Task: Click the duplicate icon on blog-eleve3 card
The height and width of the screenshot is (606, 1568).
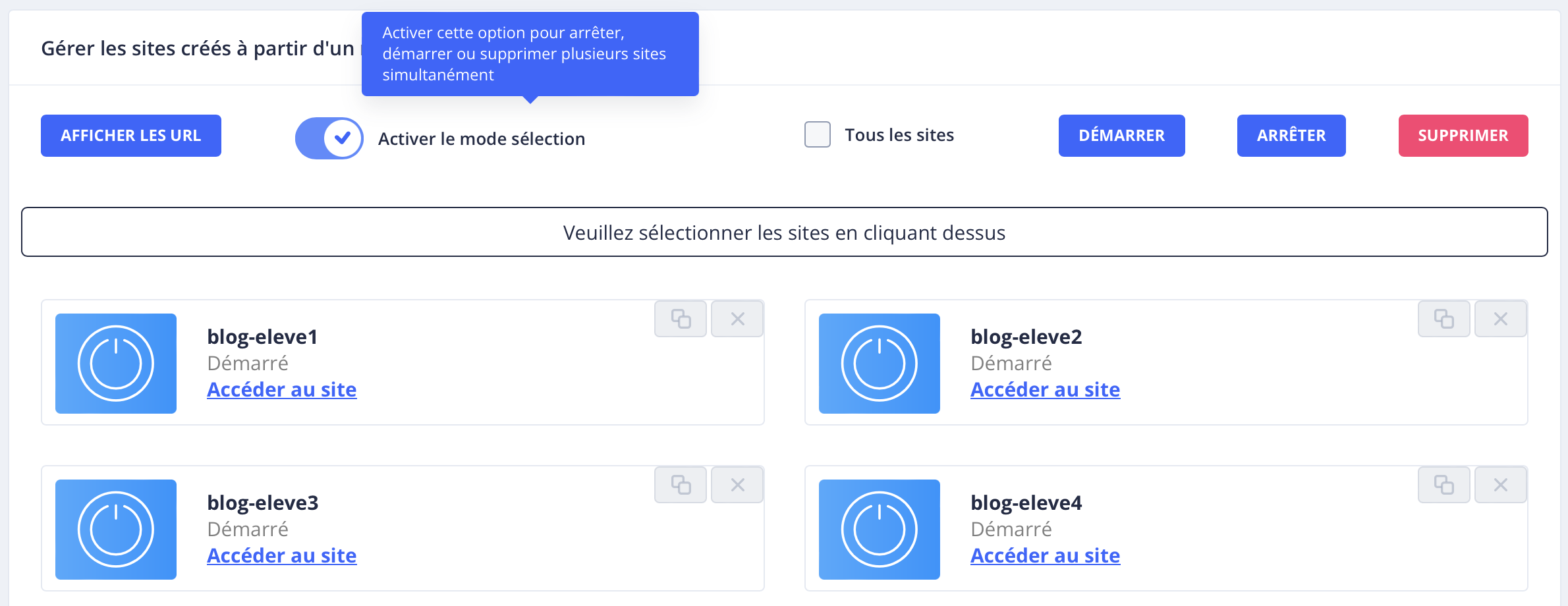Action: click(x=681, y=485)
